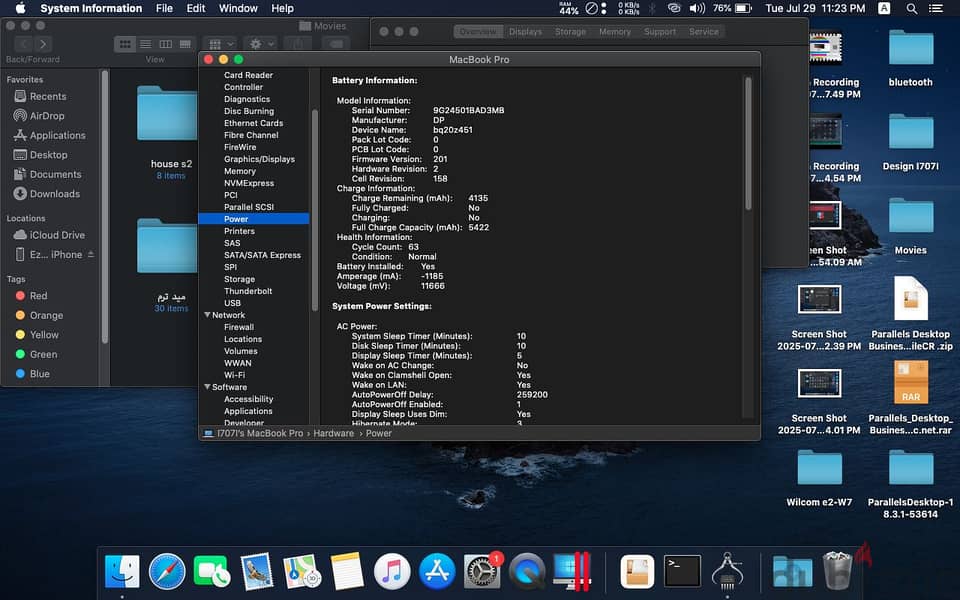
Task: Click the battery status icon
Action: coord(743,9)
